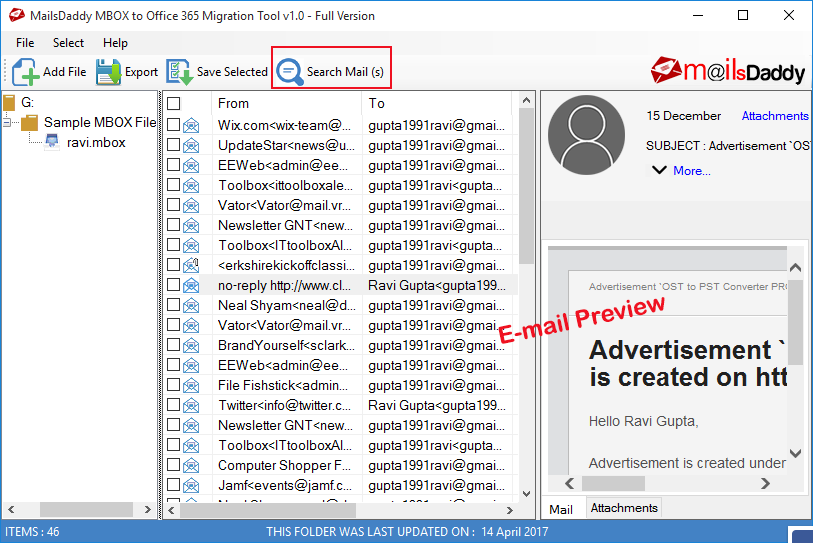Click the sender avatar in preview pane

[586, 135]
